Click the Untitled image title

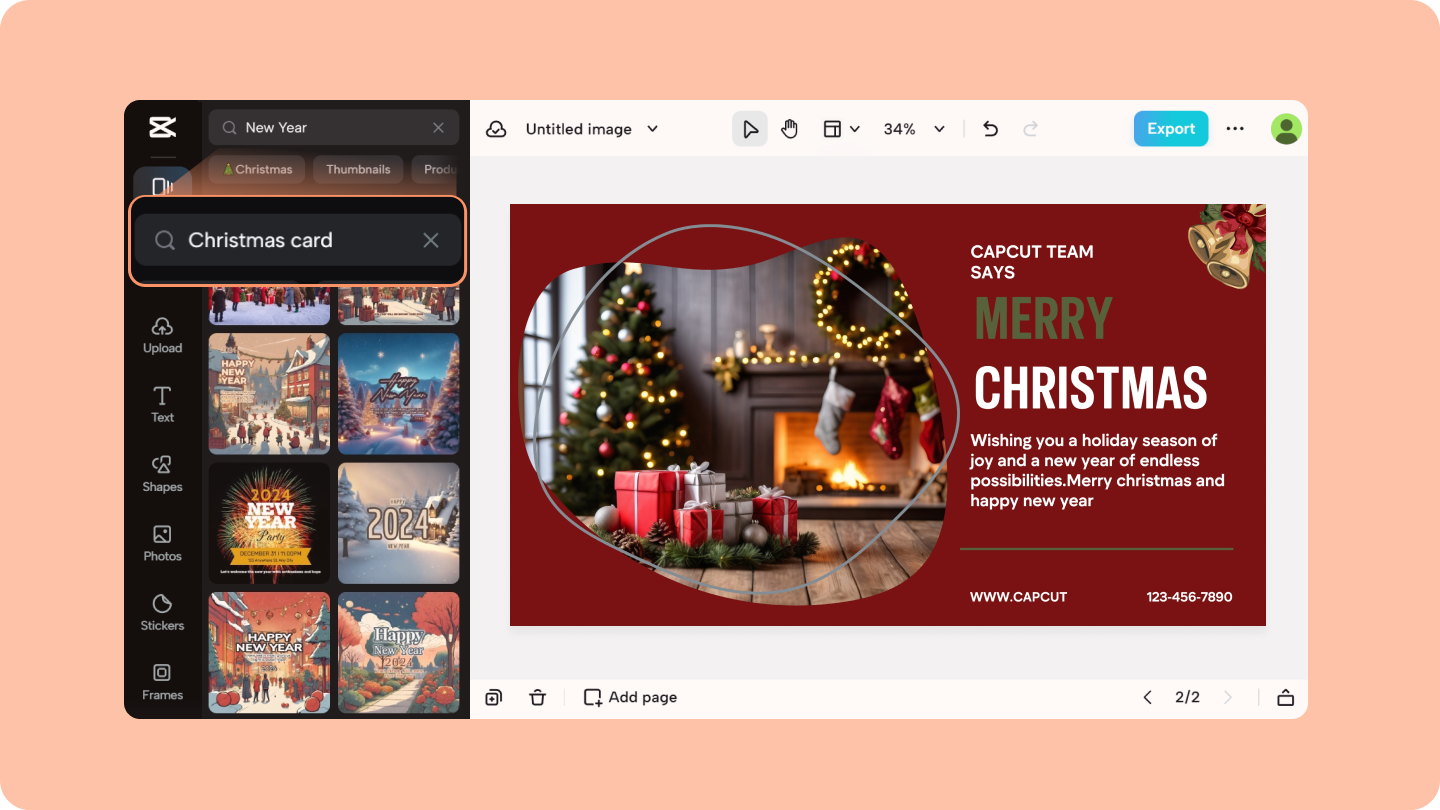(579, 129)
